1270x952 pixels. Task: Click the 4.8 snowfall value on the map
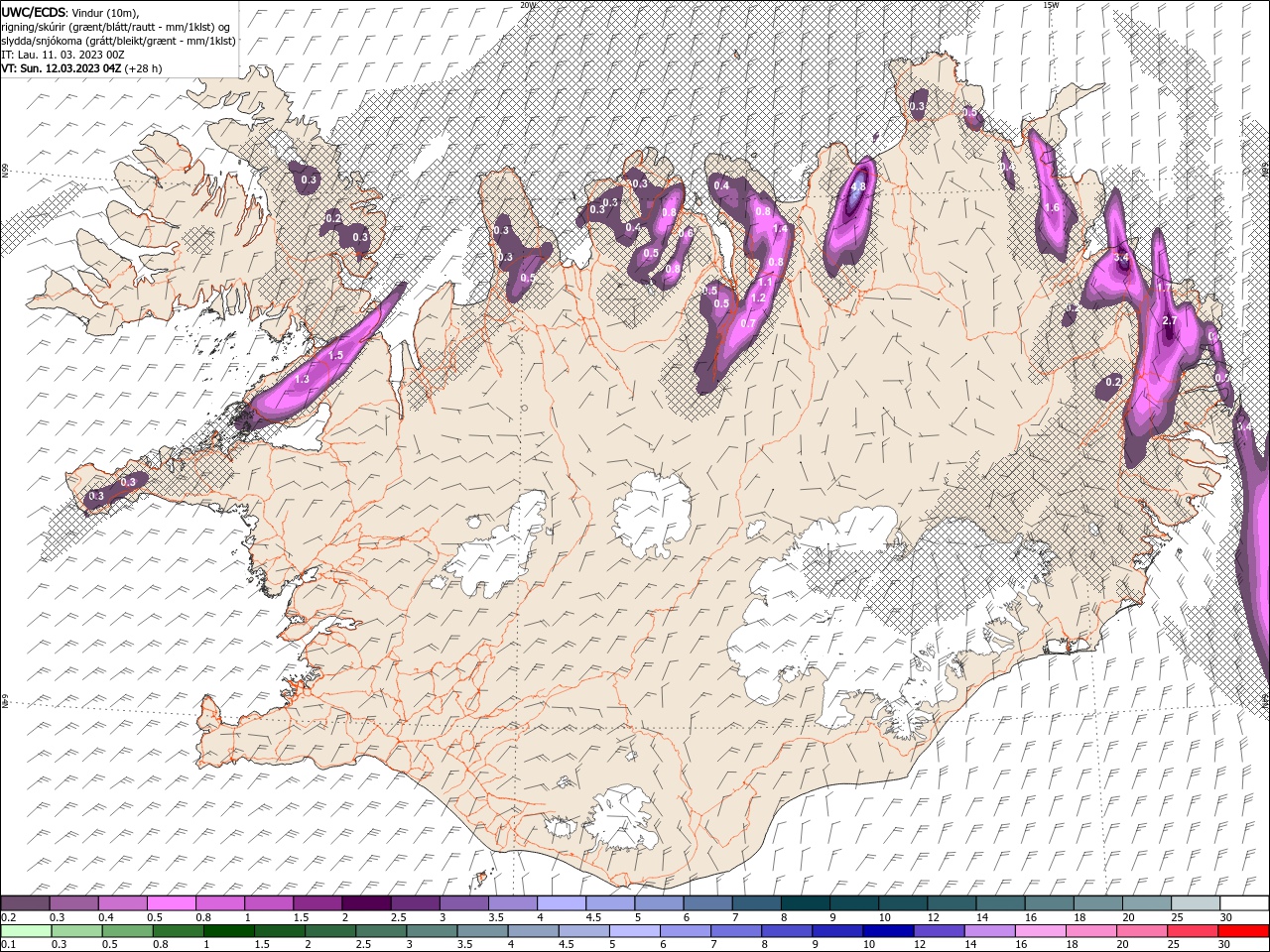tap(858, 185)
